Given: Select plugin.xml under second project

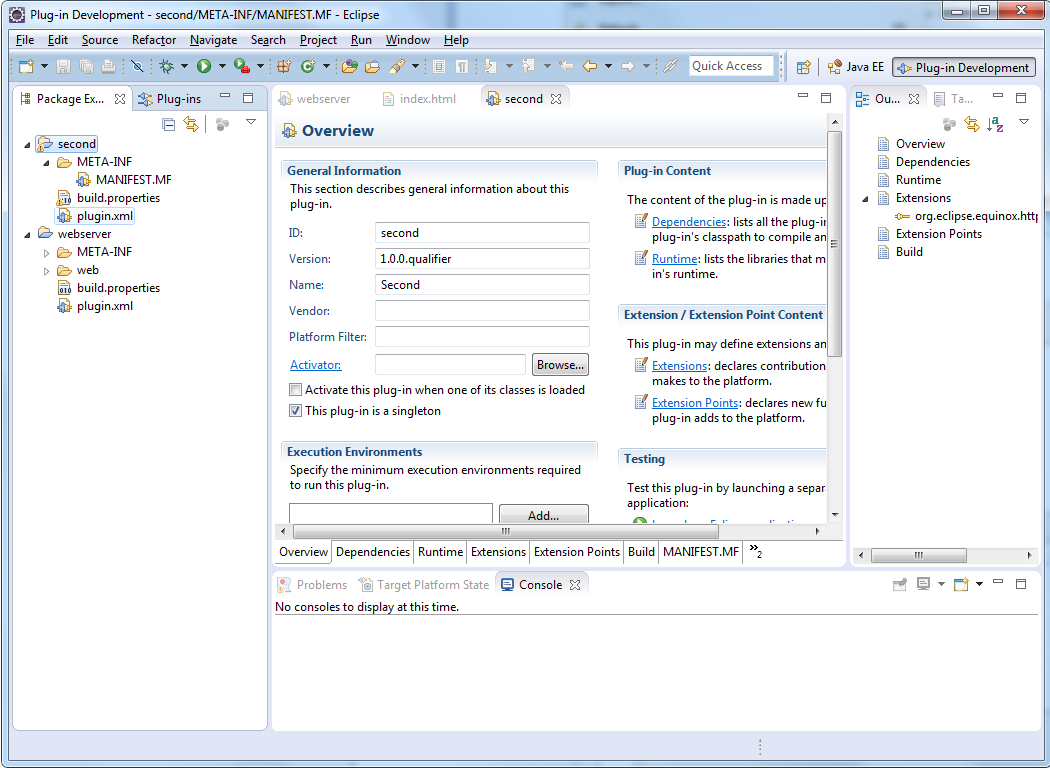Looking at the screenshot, I should pos(95,216).
